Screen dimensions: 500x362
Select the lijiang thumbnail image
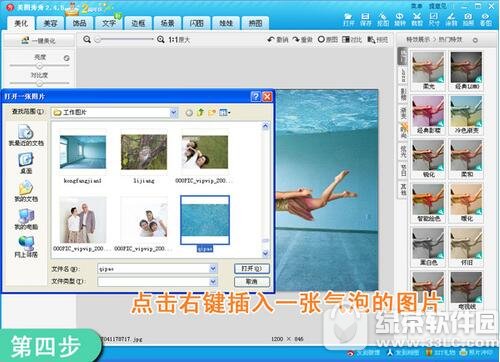144,152
